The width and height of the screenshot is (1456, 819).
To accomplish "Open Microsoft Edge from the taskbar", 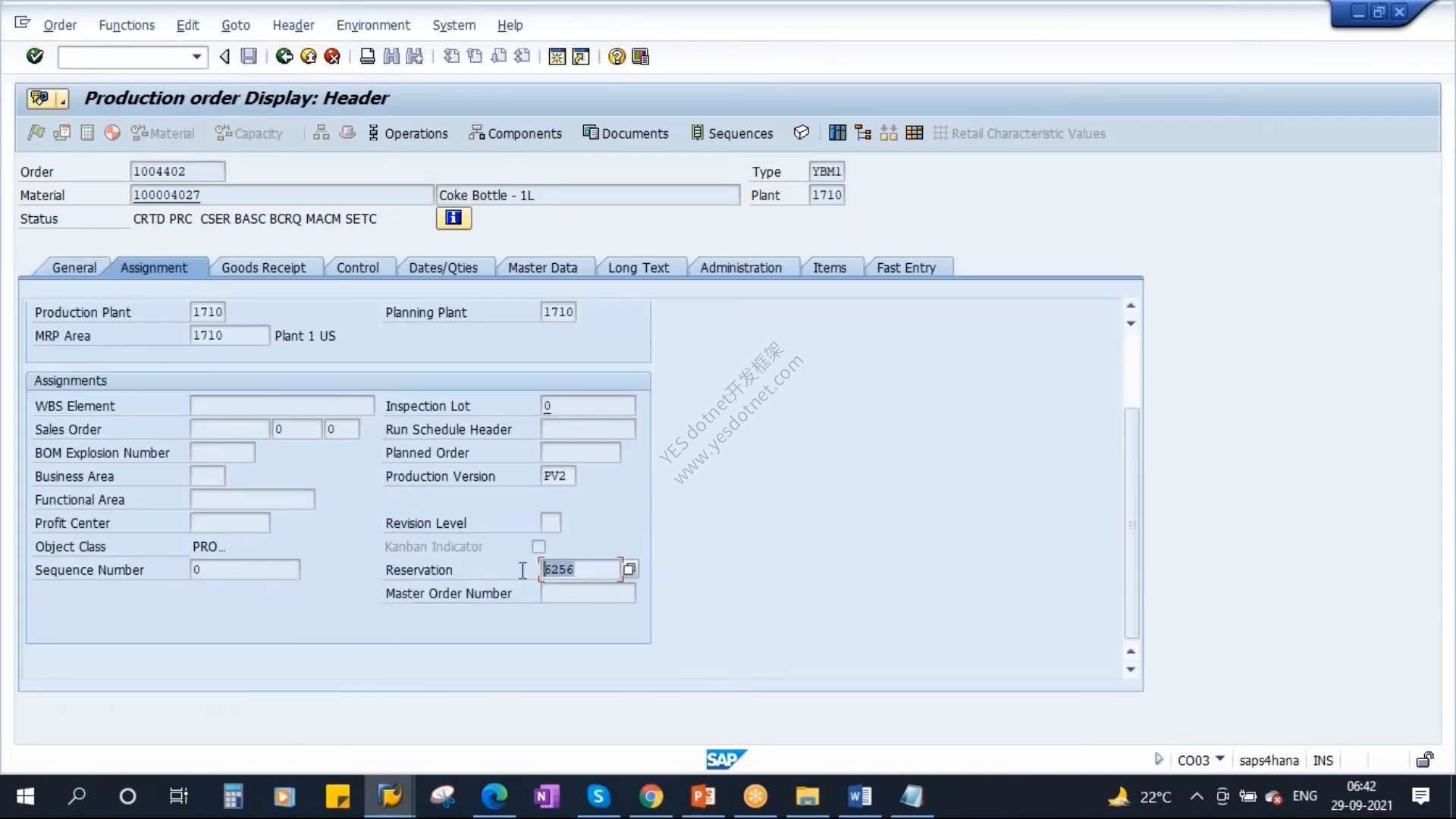I will pyautogui.click(x=494, y=796).
